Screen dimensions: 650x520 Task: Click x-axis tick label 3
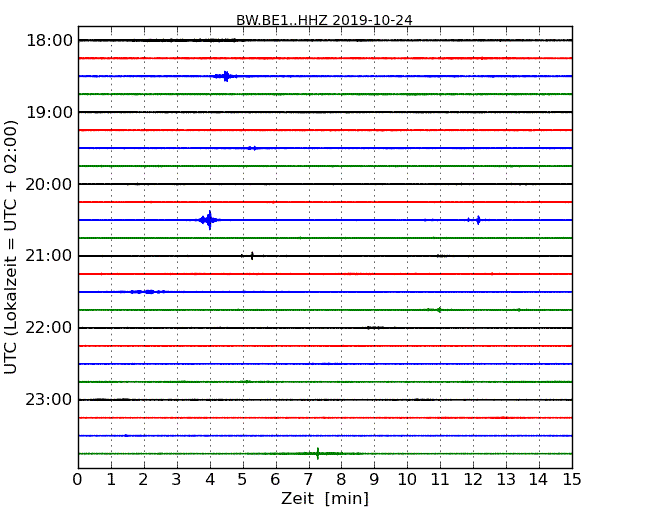177,479
